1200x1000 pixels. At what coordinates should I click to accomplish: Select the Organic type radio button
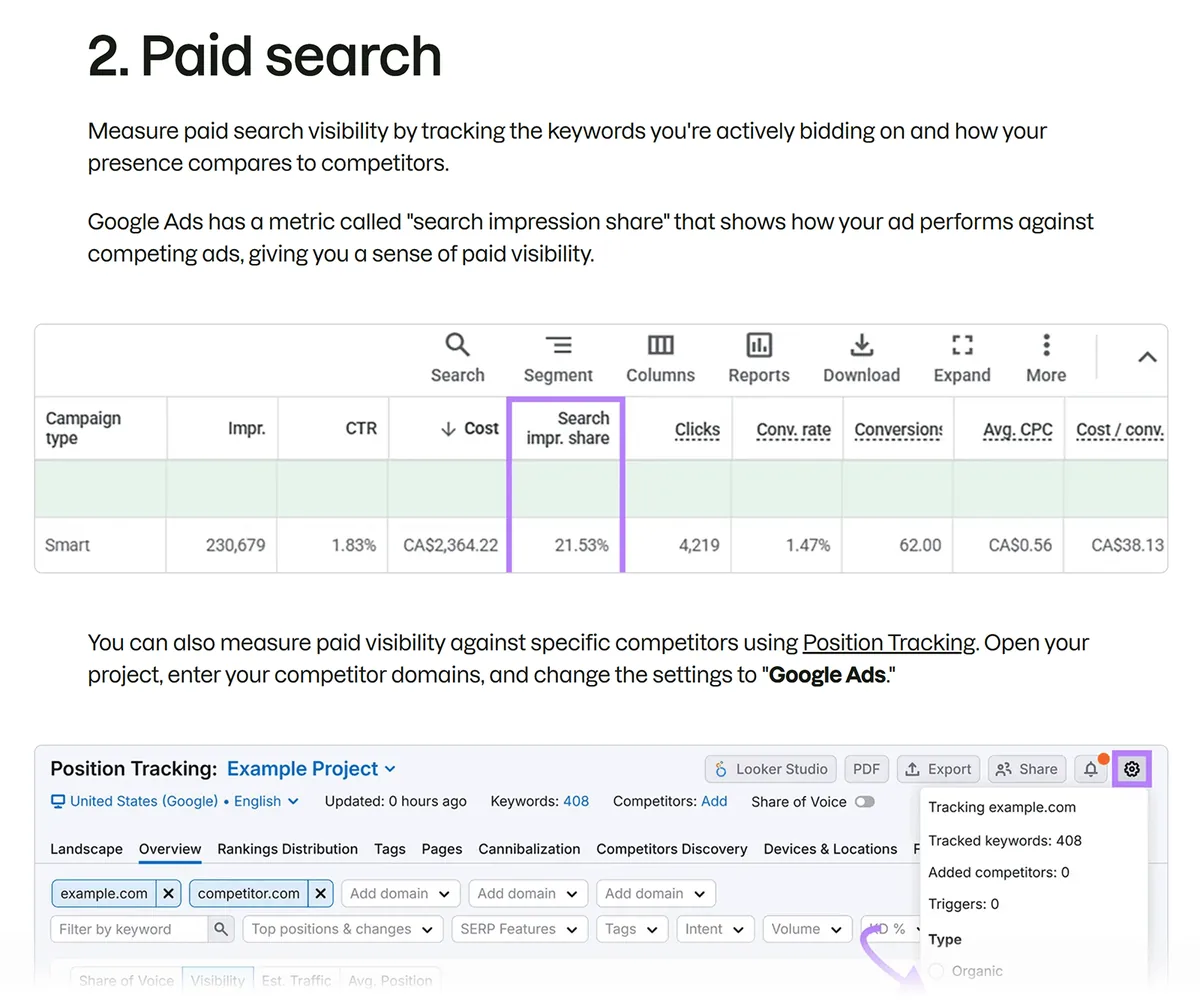[937, 971]
